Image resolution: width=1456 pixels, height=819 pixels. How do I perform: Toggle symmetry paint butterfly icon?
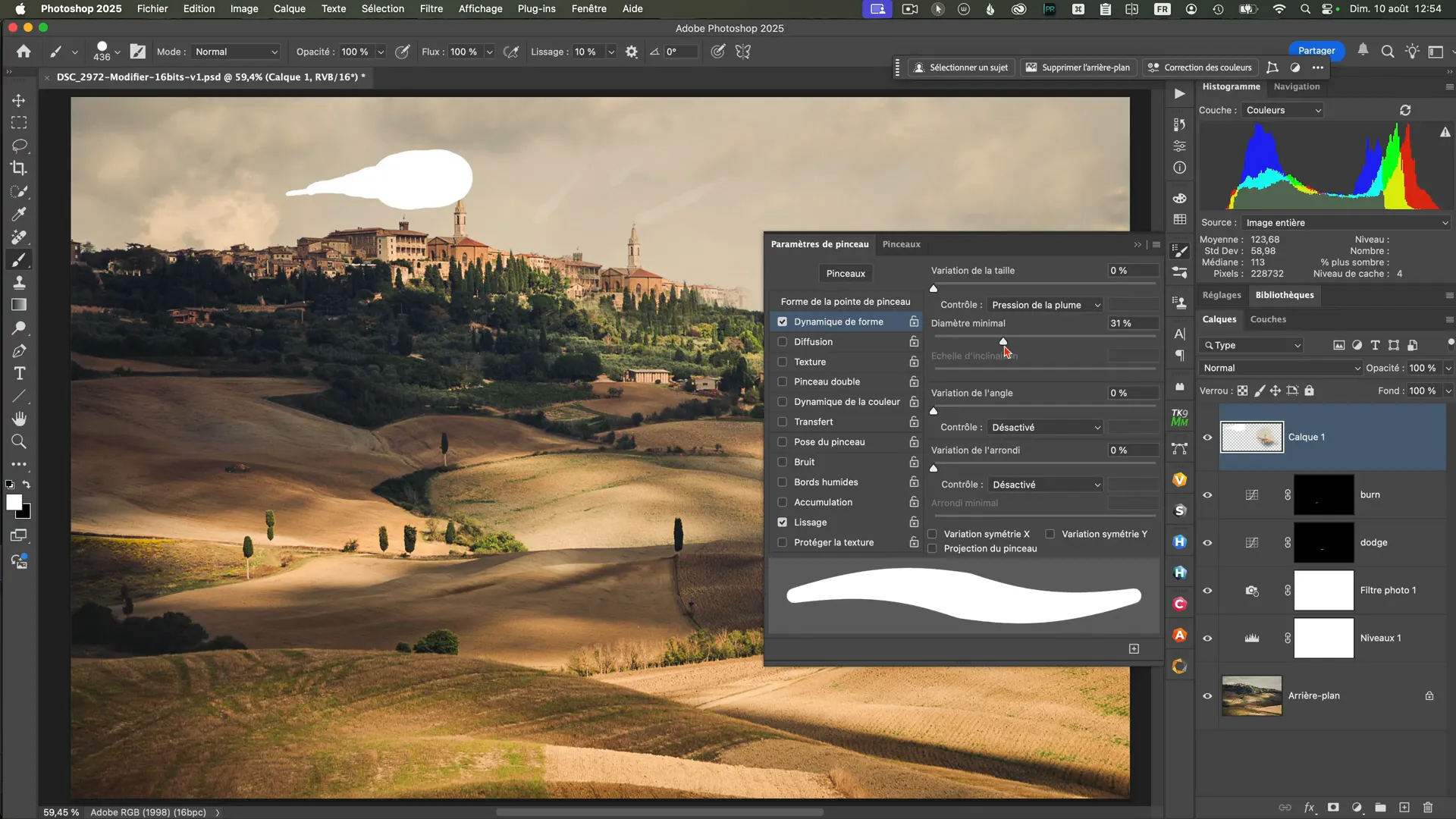(x=743, y=52)
